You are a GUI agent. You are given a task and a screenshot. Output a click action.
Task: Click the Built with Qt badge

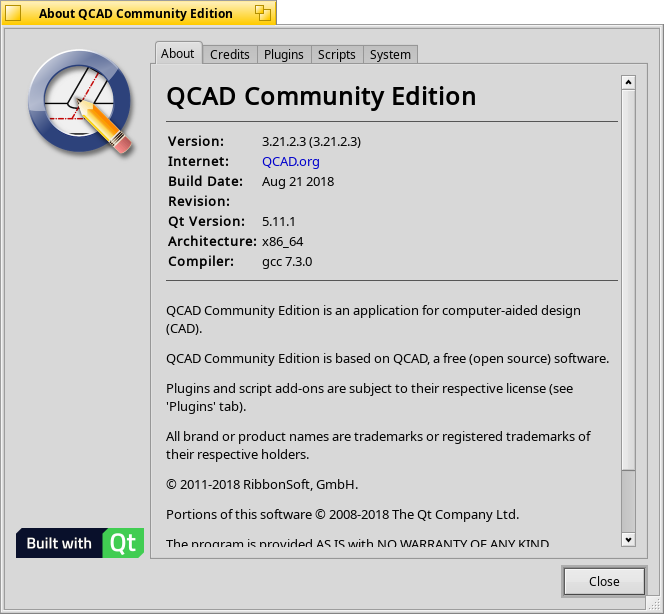pyautogui.click(x=80, y=543)
